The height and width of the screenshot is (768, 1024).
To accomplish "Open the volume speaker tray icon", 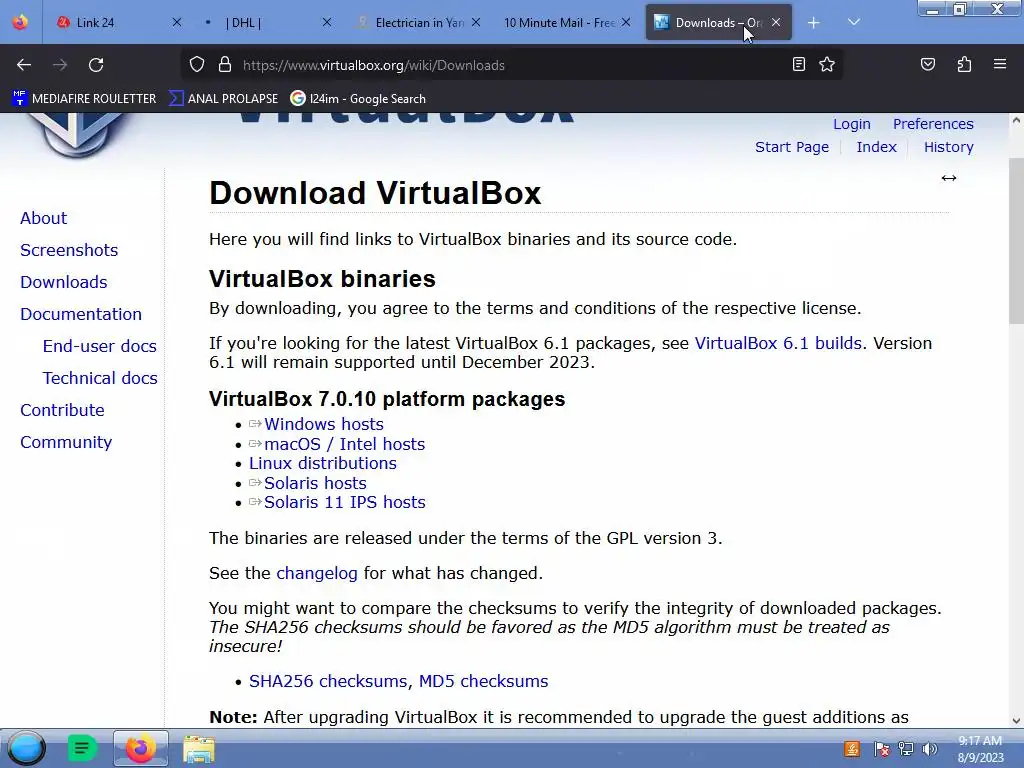I will pos(930,749).
